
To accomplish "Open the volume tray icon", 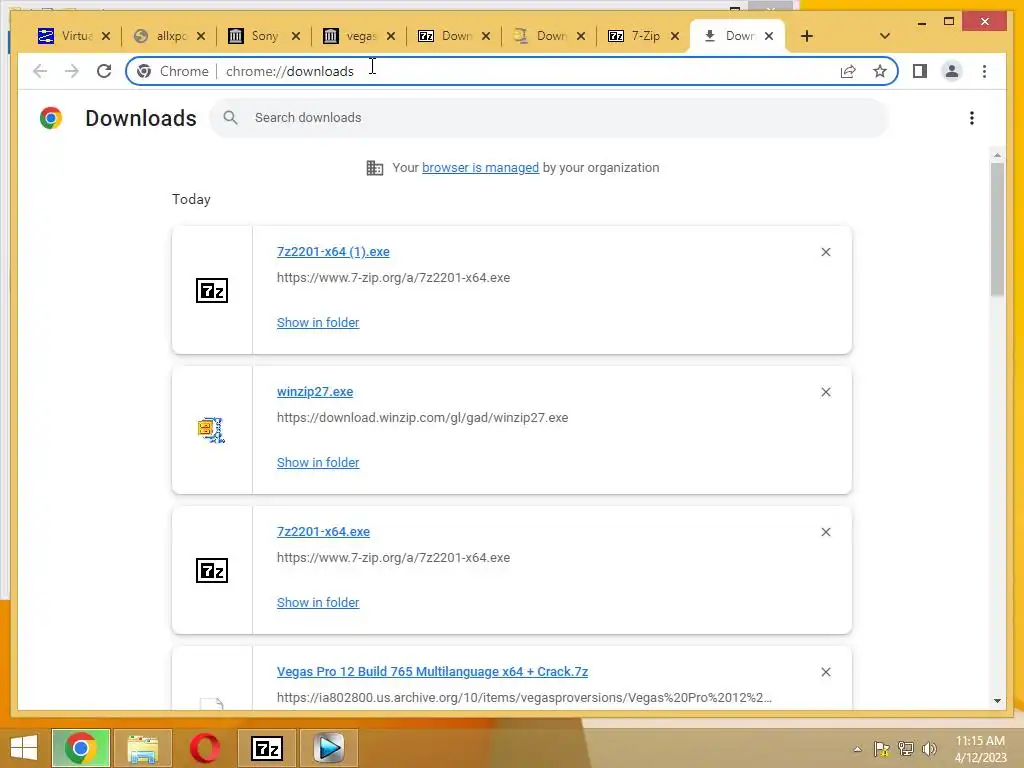I will (929, 749).
